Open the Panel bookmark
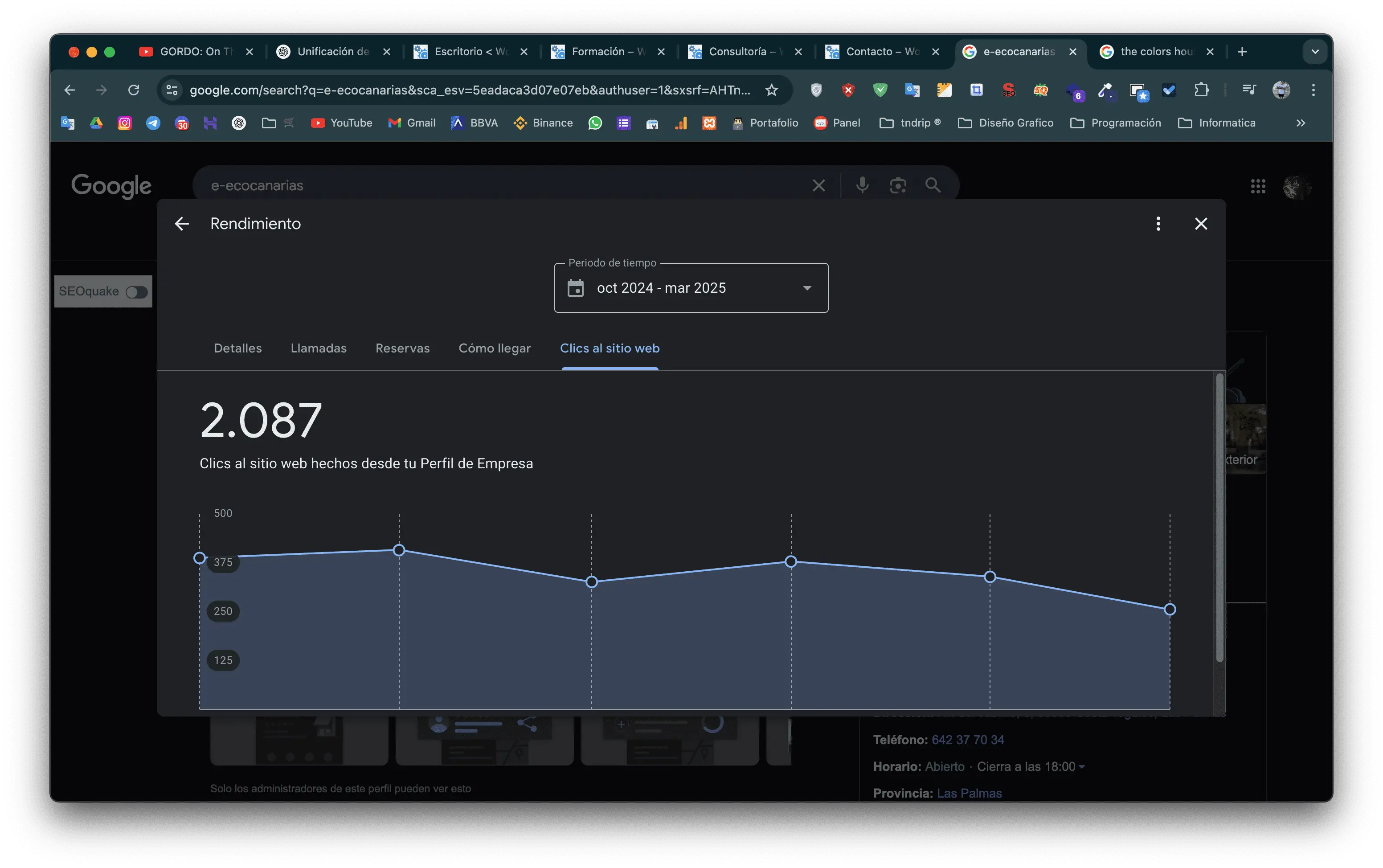This screenshot has width=1383, height=868. pos(837,123)
